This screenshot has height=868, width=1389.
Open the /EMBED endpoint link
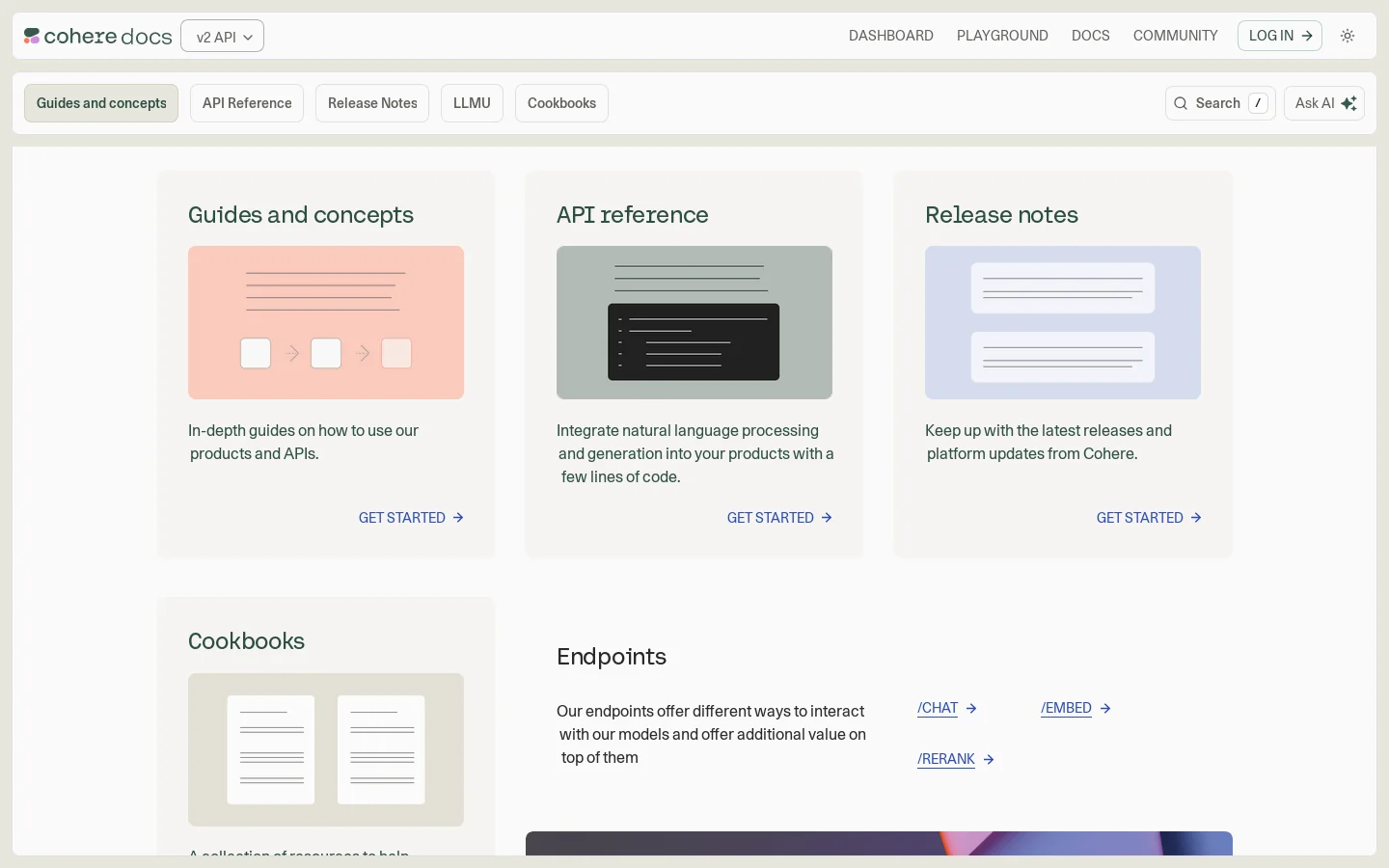(1076, 708)
